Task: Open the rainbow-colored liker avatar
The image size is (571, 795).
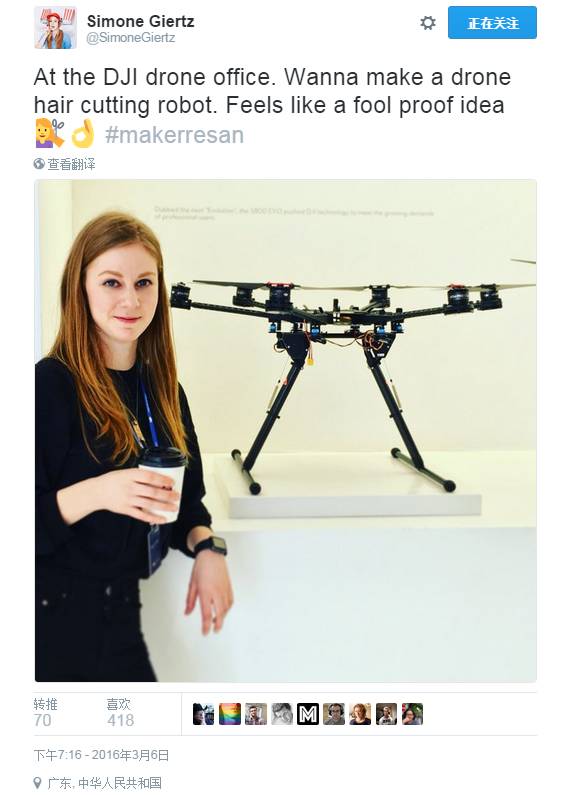Action: [x=230, y=714]
